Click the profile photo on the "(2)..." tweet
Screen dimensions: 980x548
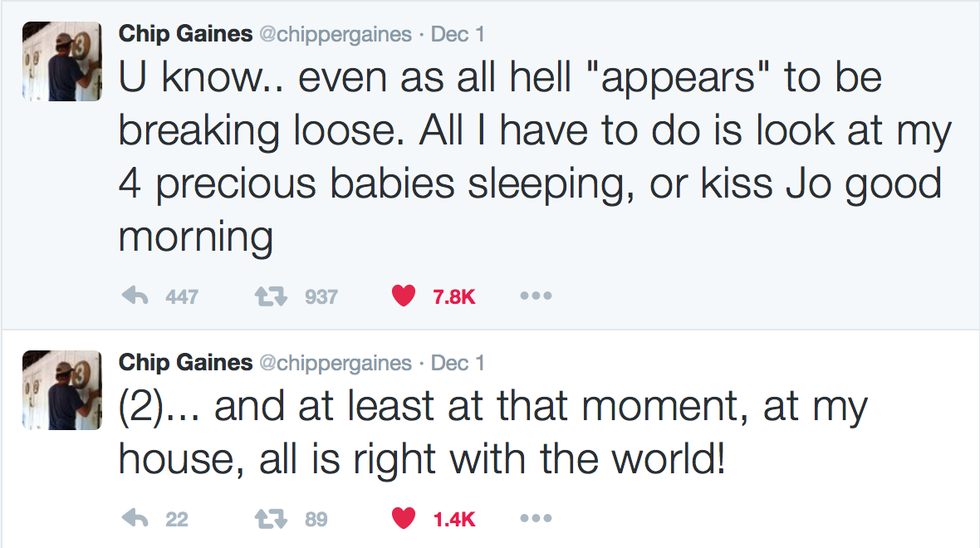[61, 389]
